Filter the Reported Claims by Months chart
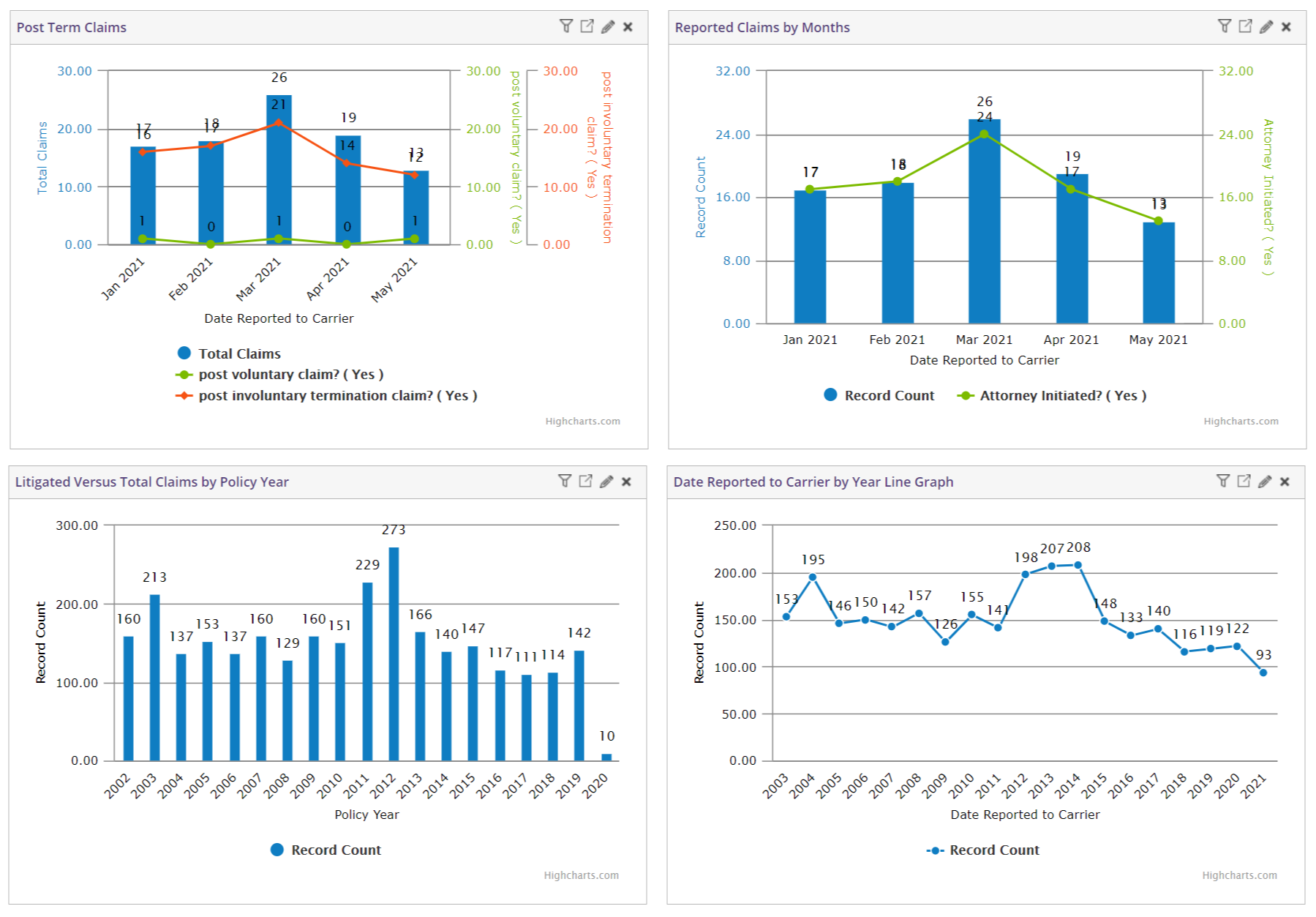The width and height of the screenshot is (1316, 917). [1225, 26]
